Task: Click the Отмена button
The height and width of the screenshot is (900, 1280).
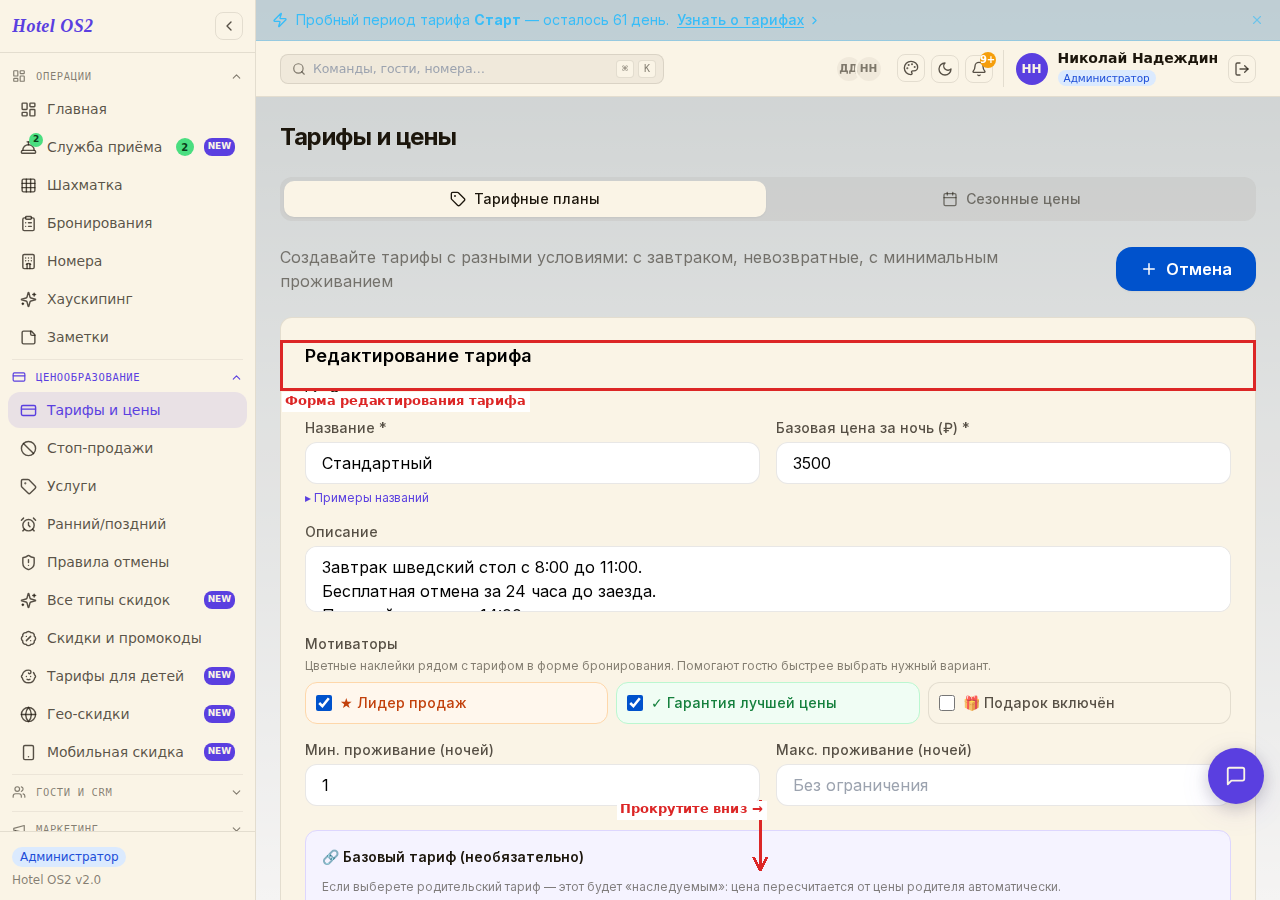Action: 1186,269
